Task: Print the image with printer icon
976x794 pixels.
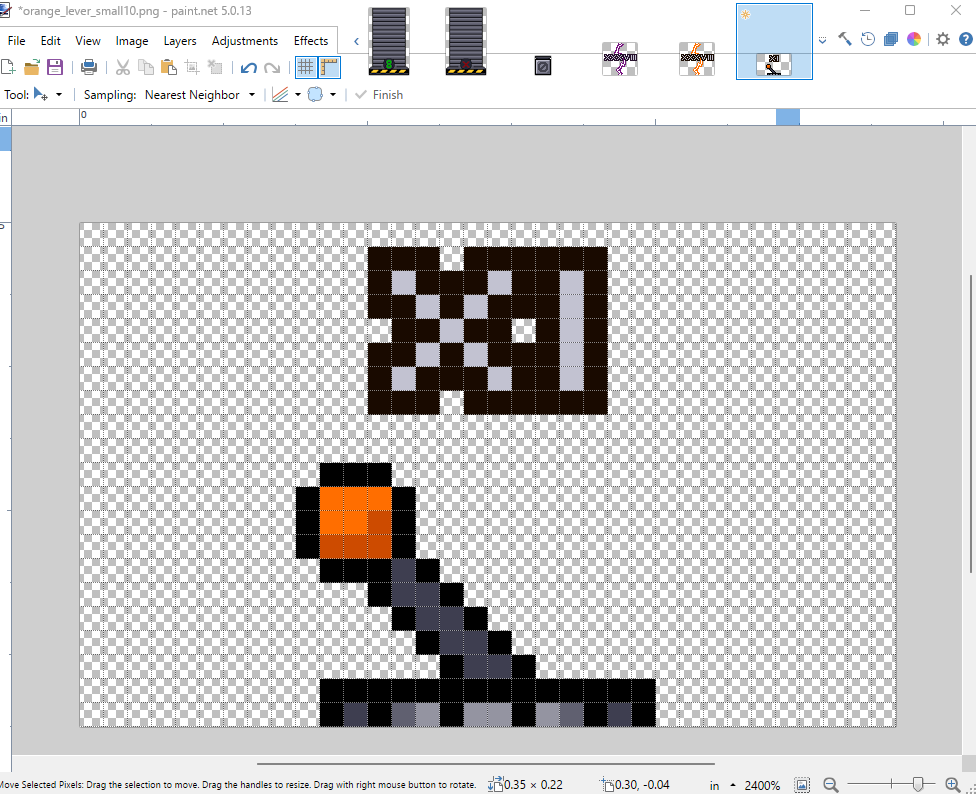Action: pyautogui.click(x=89, y=67)
